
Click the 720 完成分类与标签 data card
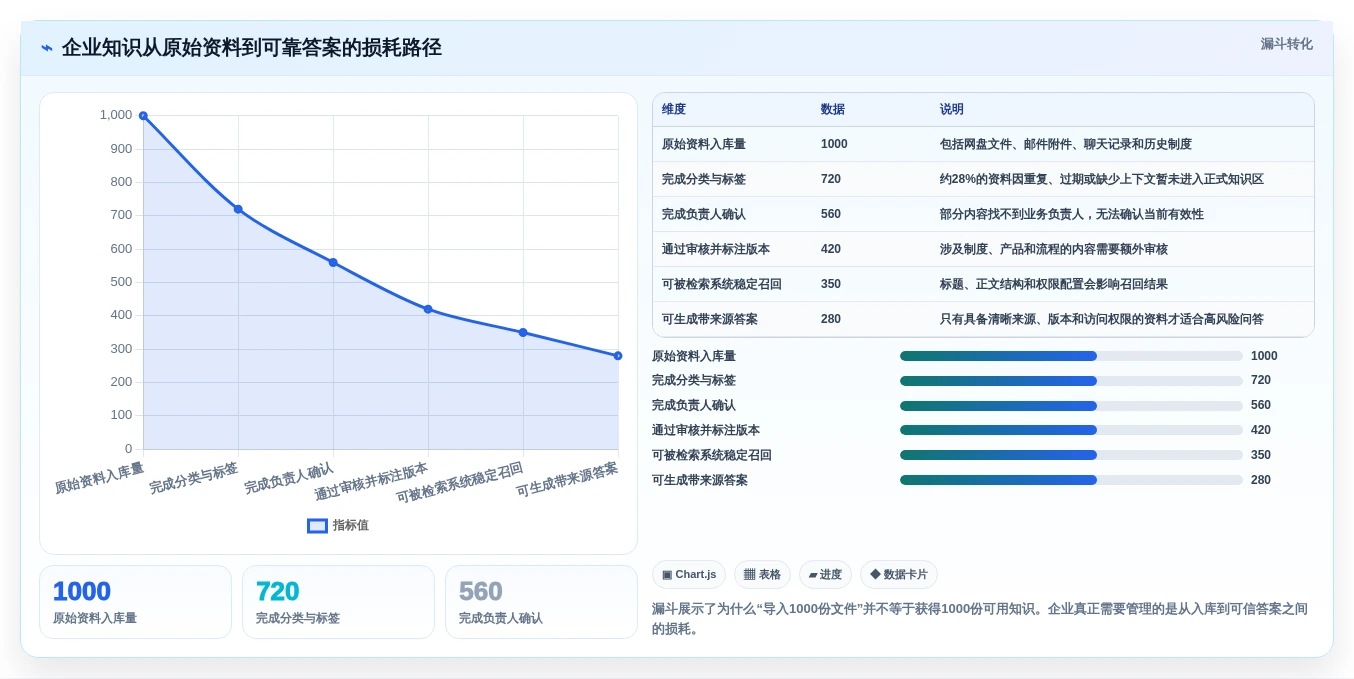click(338, 602)
